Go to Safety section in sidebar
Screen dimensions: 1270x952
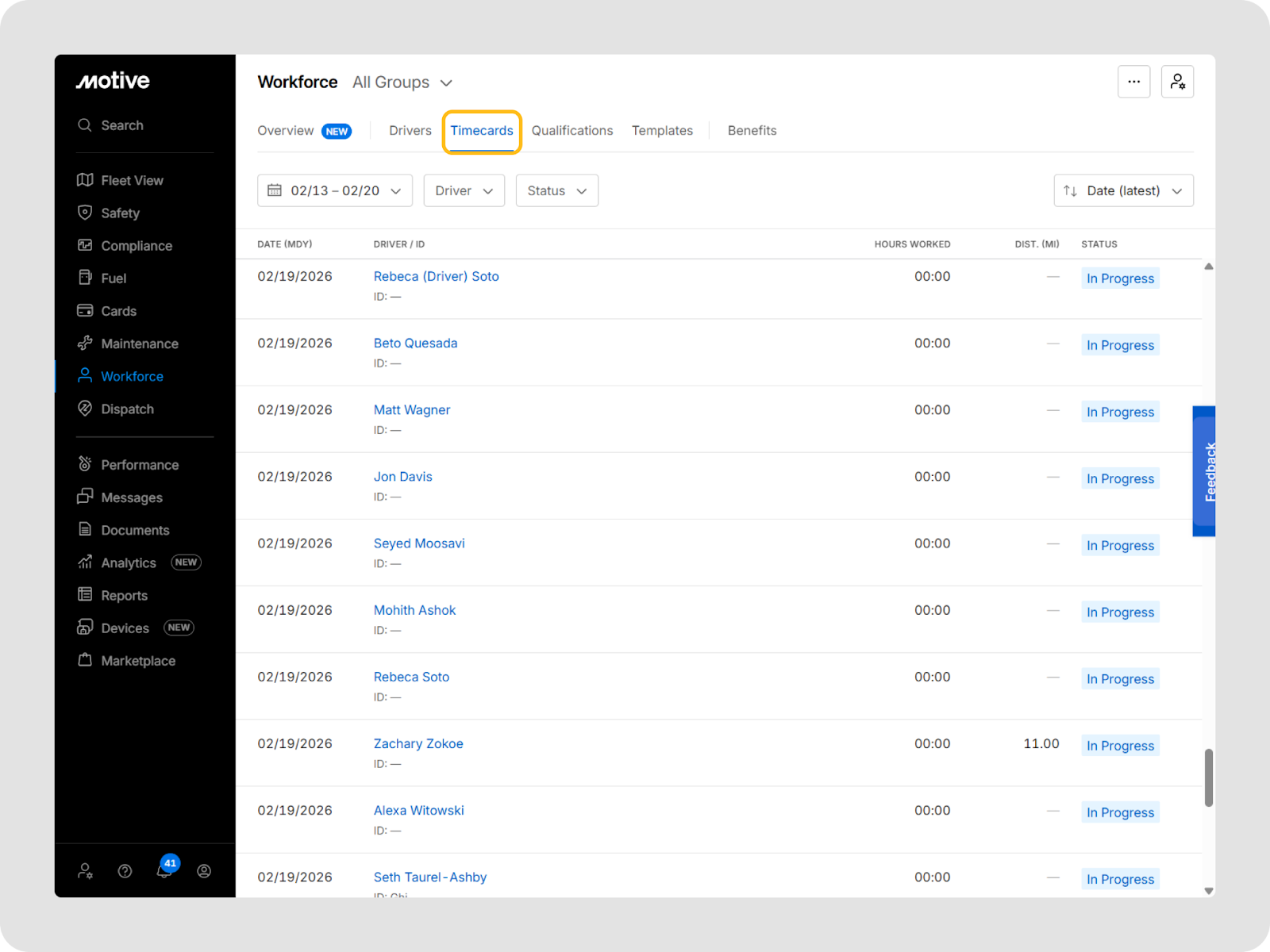(x=120, y=213)
